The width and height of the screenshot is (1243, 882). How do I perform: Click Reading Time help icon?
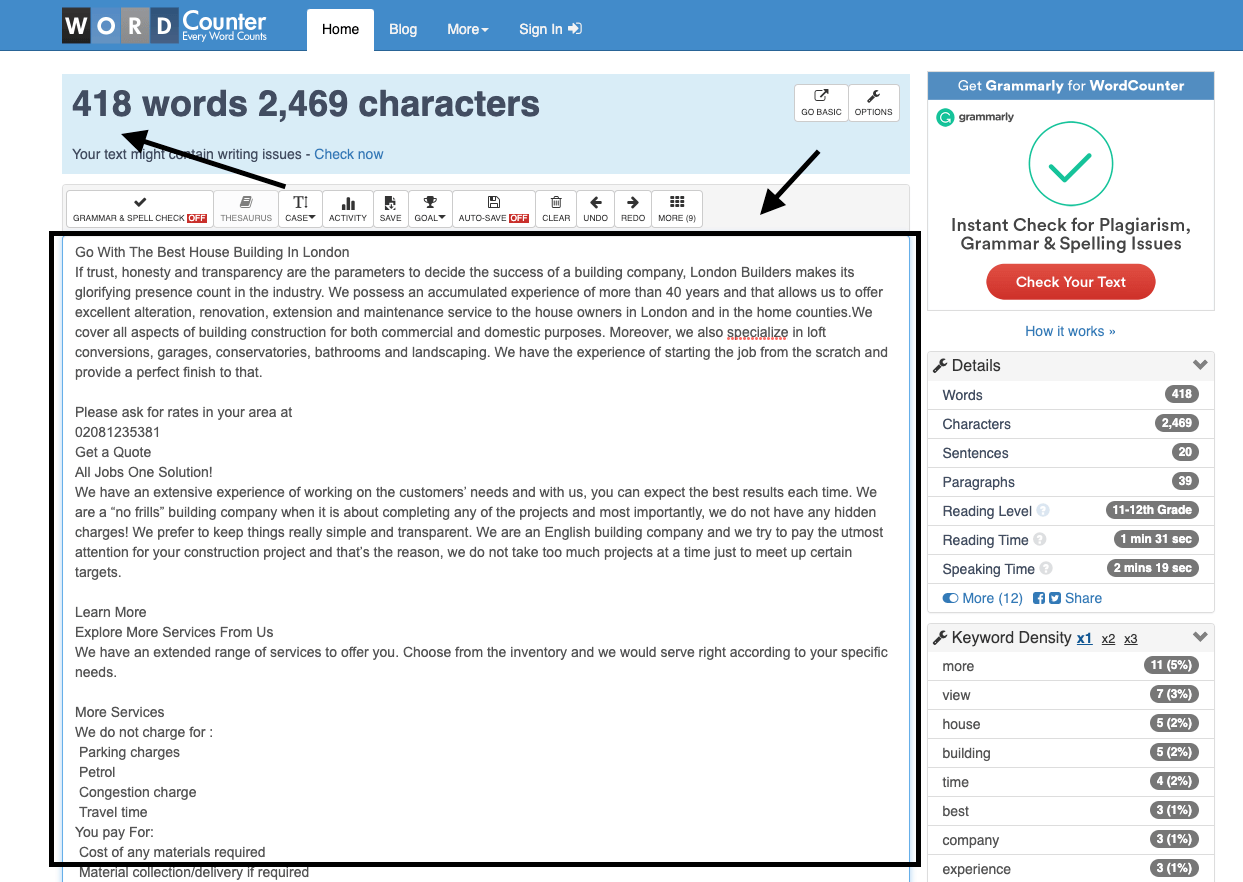pos(1039,540)
